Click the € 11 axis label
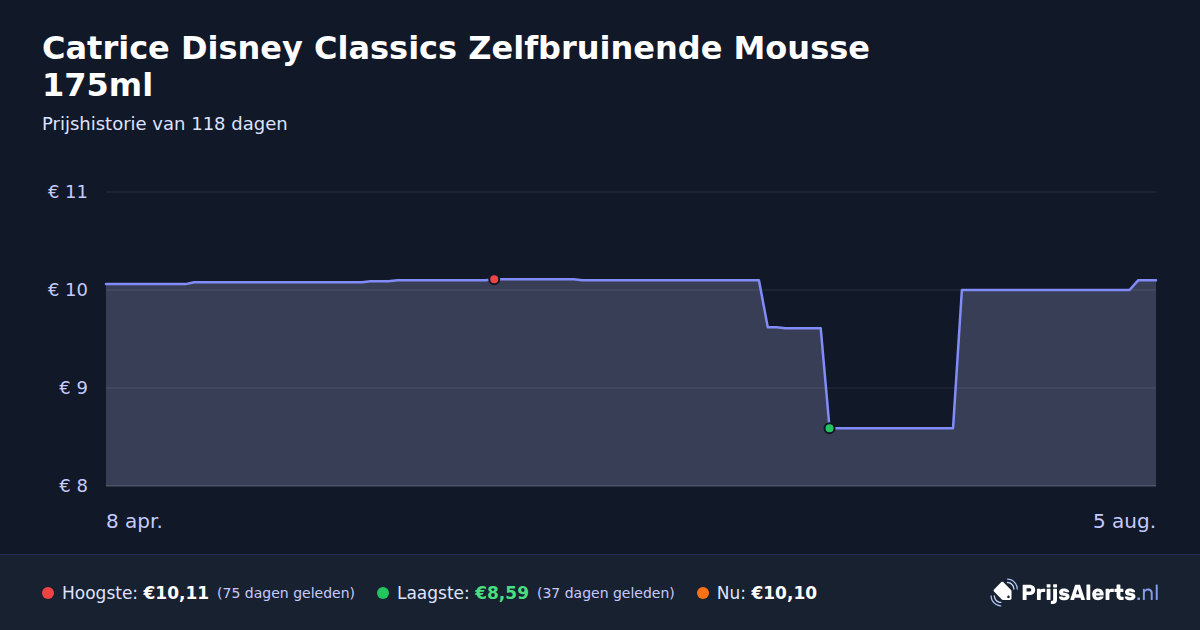 (x=67, y=192)
